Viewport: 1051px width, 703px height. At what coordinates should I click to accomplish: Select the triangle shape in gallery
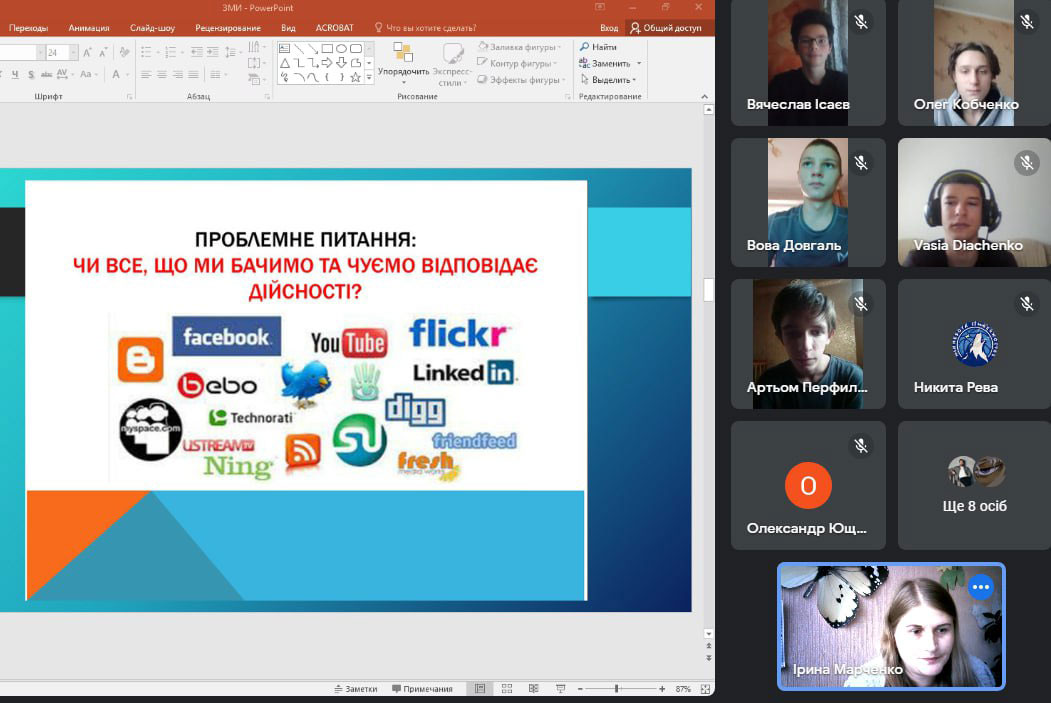(284, 63)
